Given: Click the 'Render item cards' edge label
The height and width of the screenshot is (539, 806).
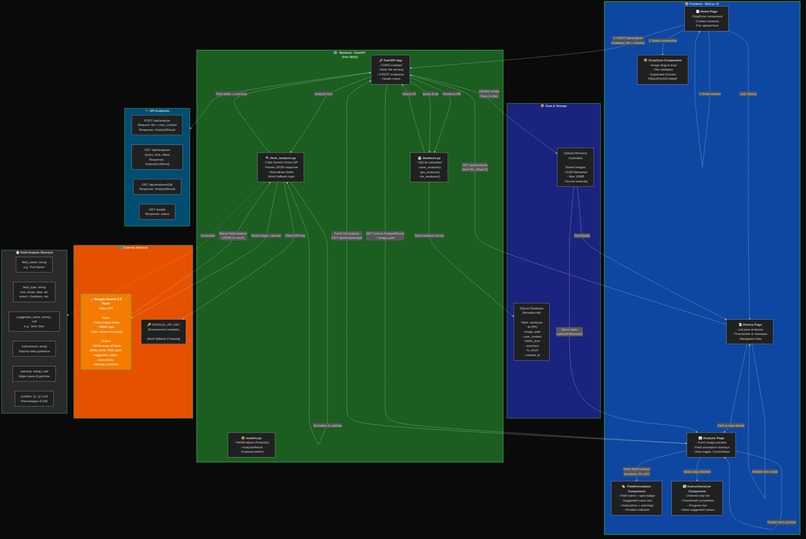Looking at the screenshot, I should pos(765,472).
